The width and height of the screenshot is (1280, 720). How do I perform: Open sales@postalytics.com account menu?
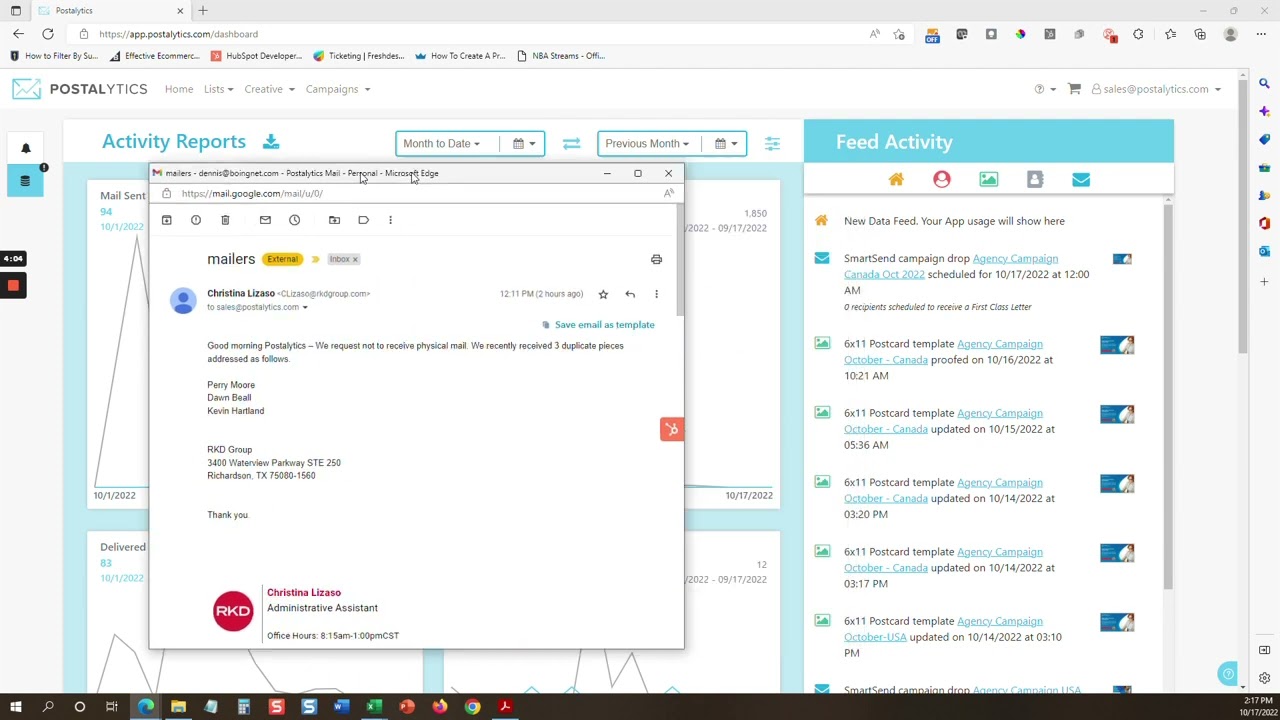coord(1156,89)
